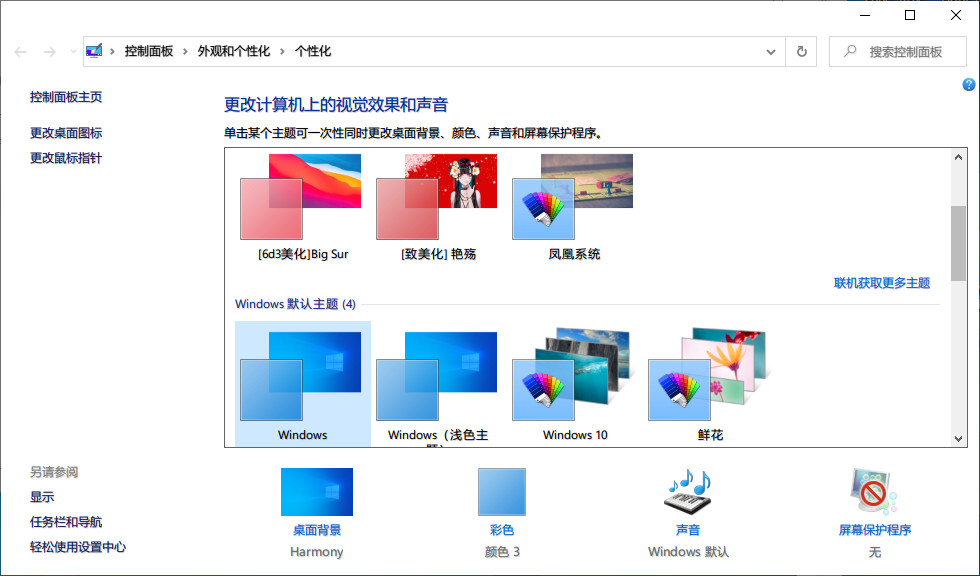This screenshot has height=576, width=980.
Task: Go back with the back arrow
Action: [21, 52]
